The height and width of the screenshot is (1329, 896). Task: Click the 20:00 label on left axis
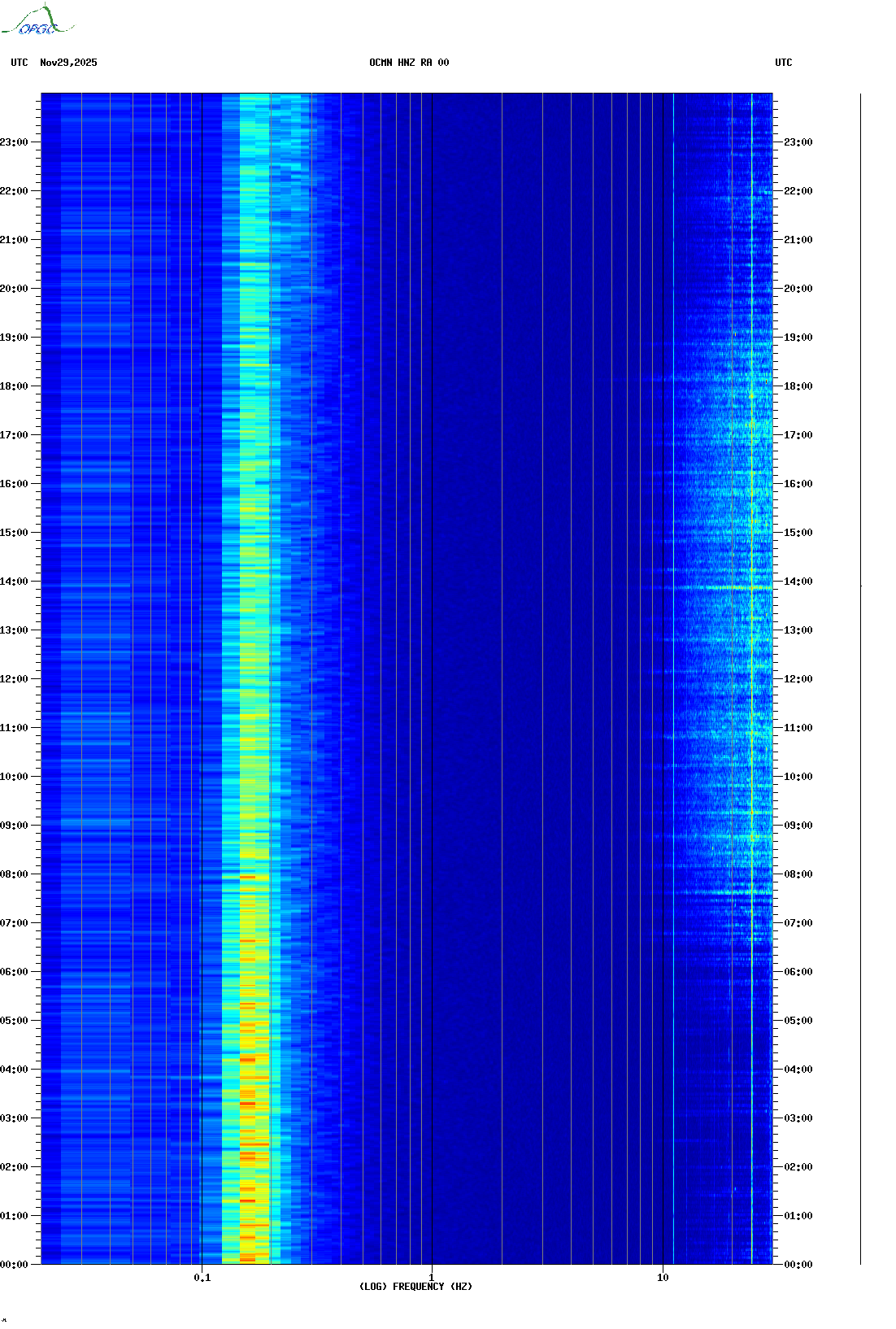point(14,289)
